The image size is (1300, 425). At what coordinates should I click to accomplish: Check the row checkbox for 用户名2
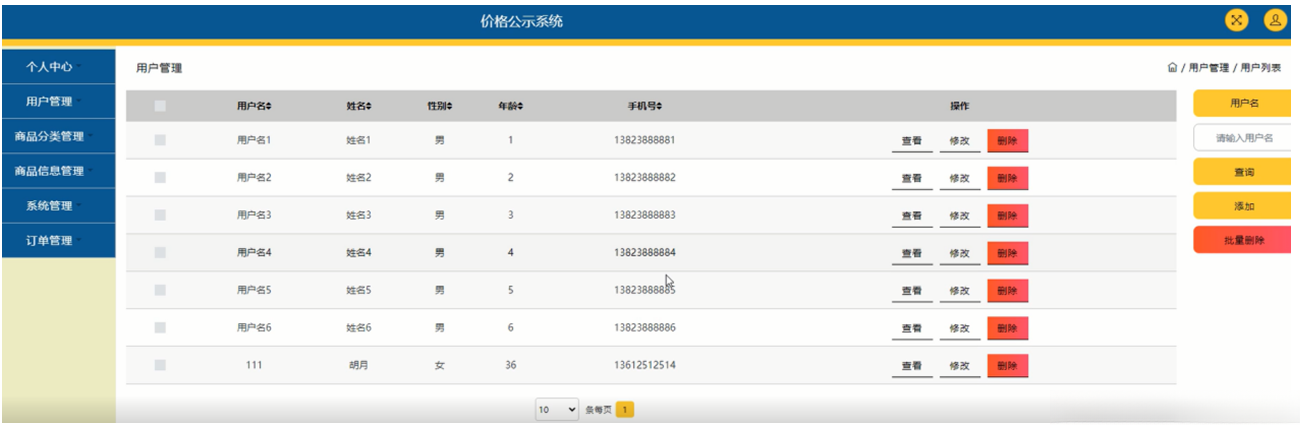pyautogui.click(x=160, y=178)
